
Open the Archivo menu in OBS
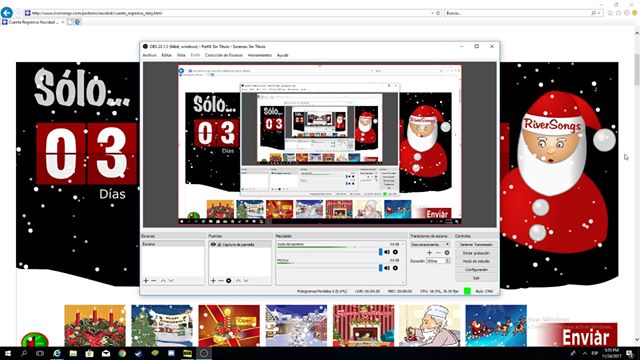tap(149, 55)
